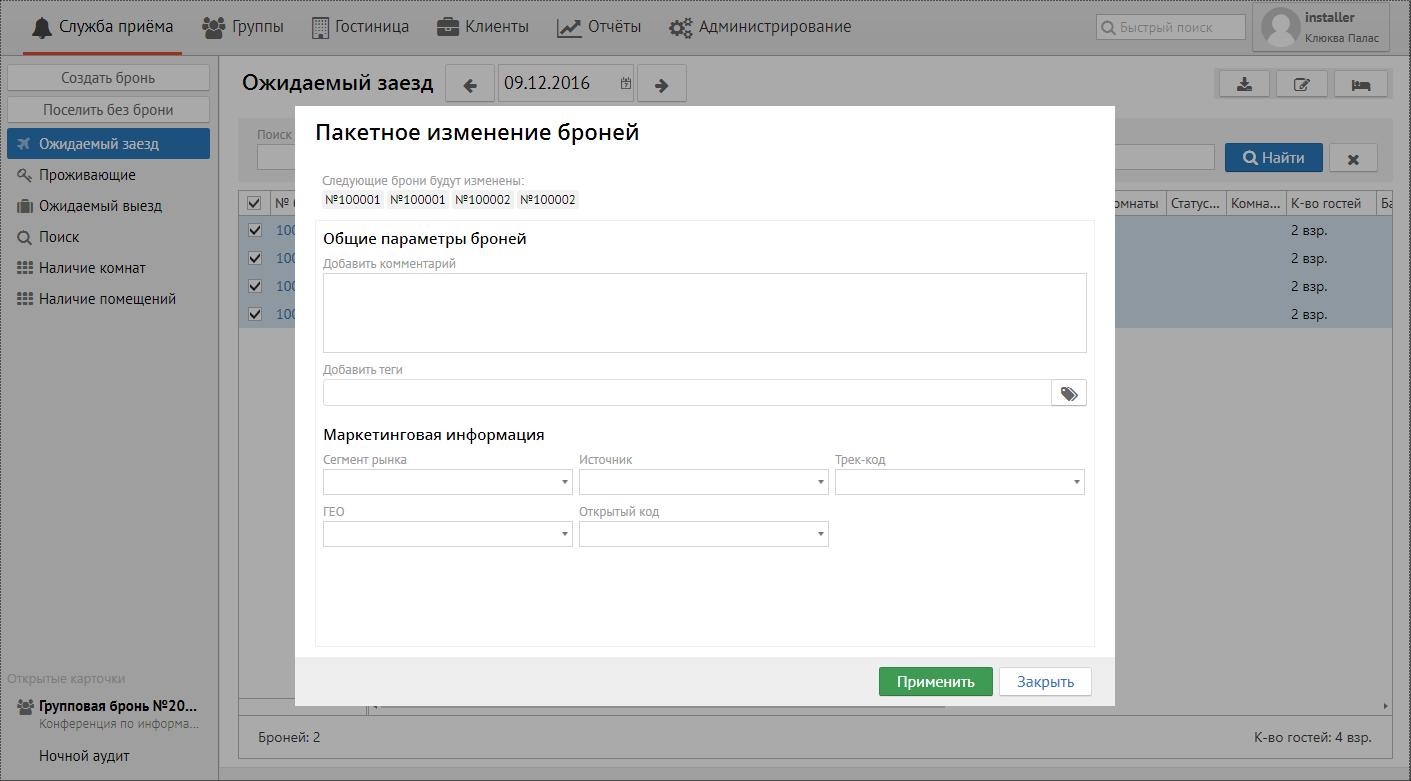Open the Администрирование menu

coord(760,27)
